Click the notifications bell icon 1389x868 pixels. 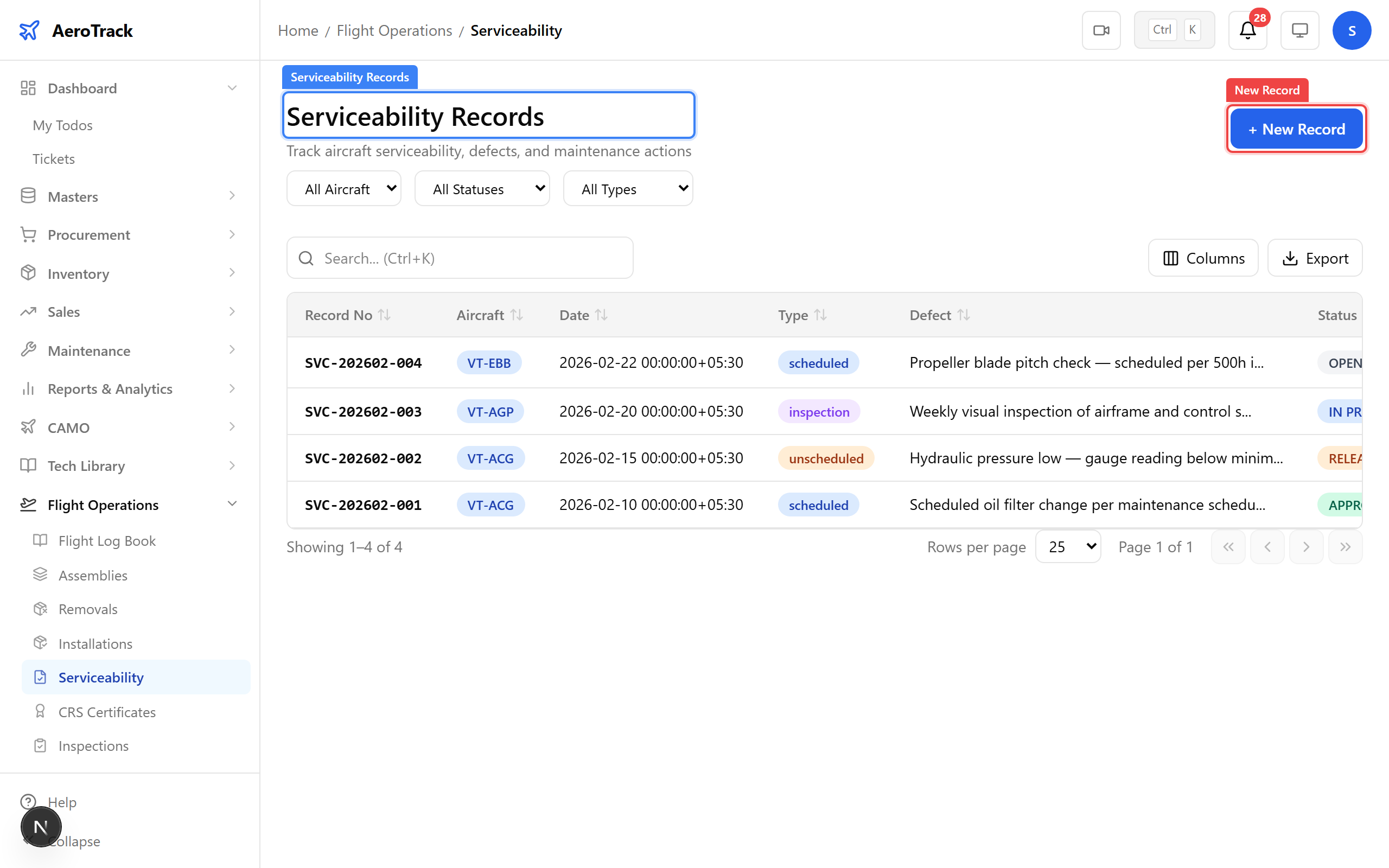(1247, 30)
